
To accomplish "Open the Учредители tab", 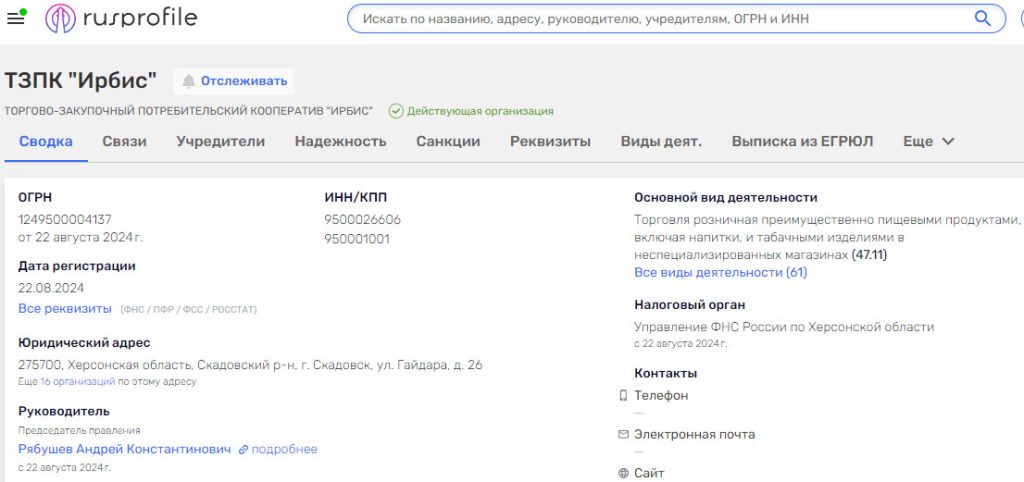I will click(220, 141).
